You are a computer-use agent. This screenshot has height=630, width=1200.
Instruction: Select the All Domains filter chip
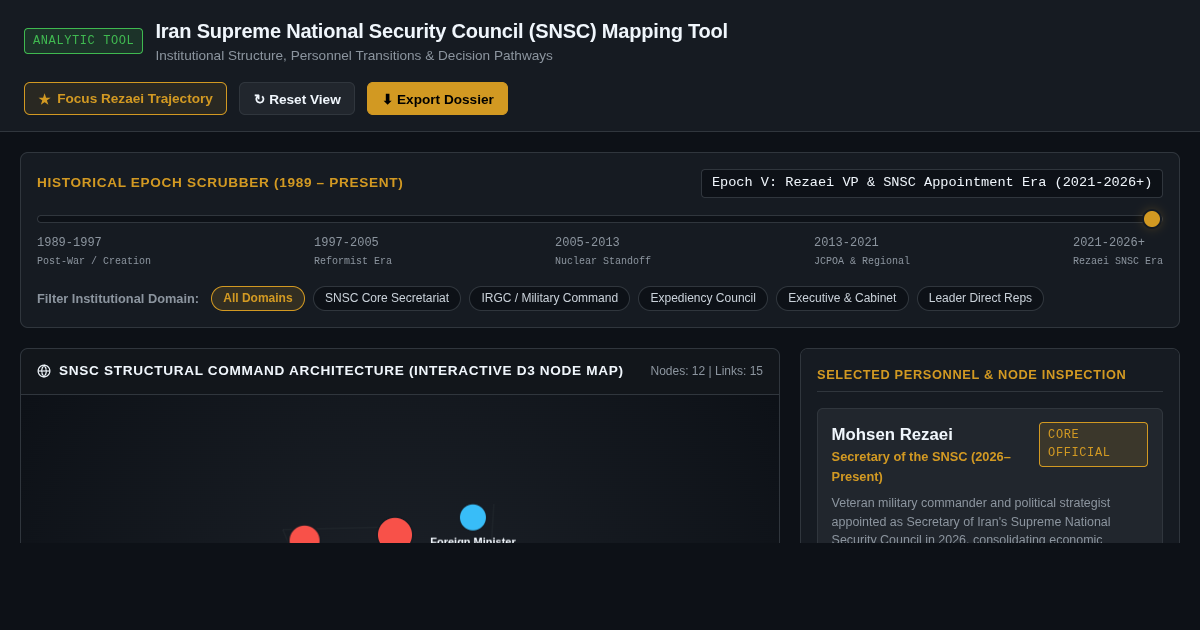[258, 298]
